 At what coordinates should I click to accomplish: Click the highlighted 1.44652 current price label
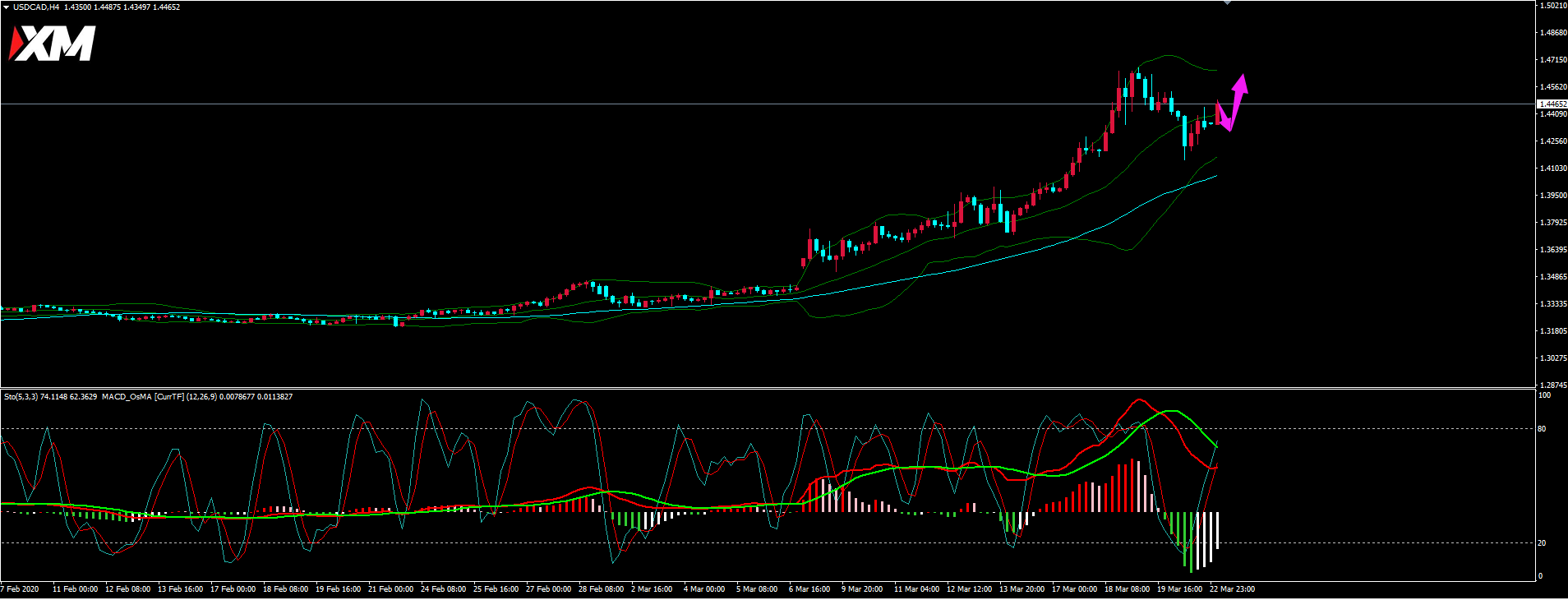[x=1552, y=104]
